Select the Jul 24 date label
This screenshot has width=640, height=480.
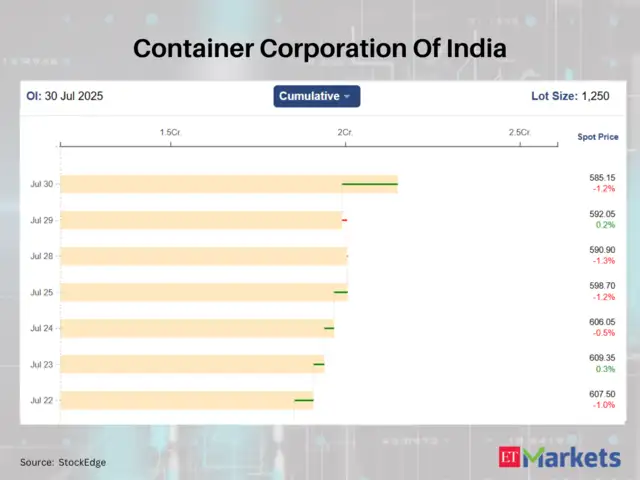pos(42,328)
